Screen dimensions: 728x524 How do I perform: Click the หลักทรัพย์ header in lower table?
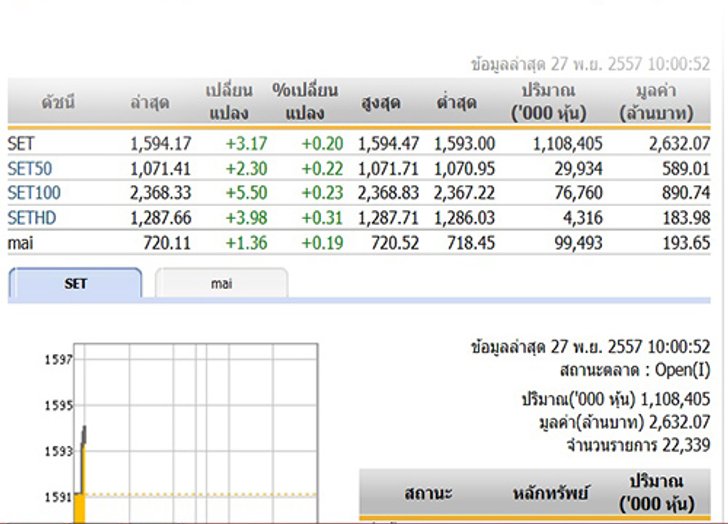pyautogui.click(x=551, y=493)
